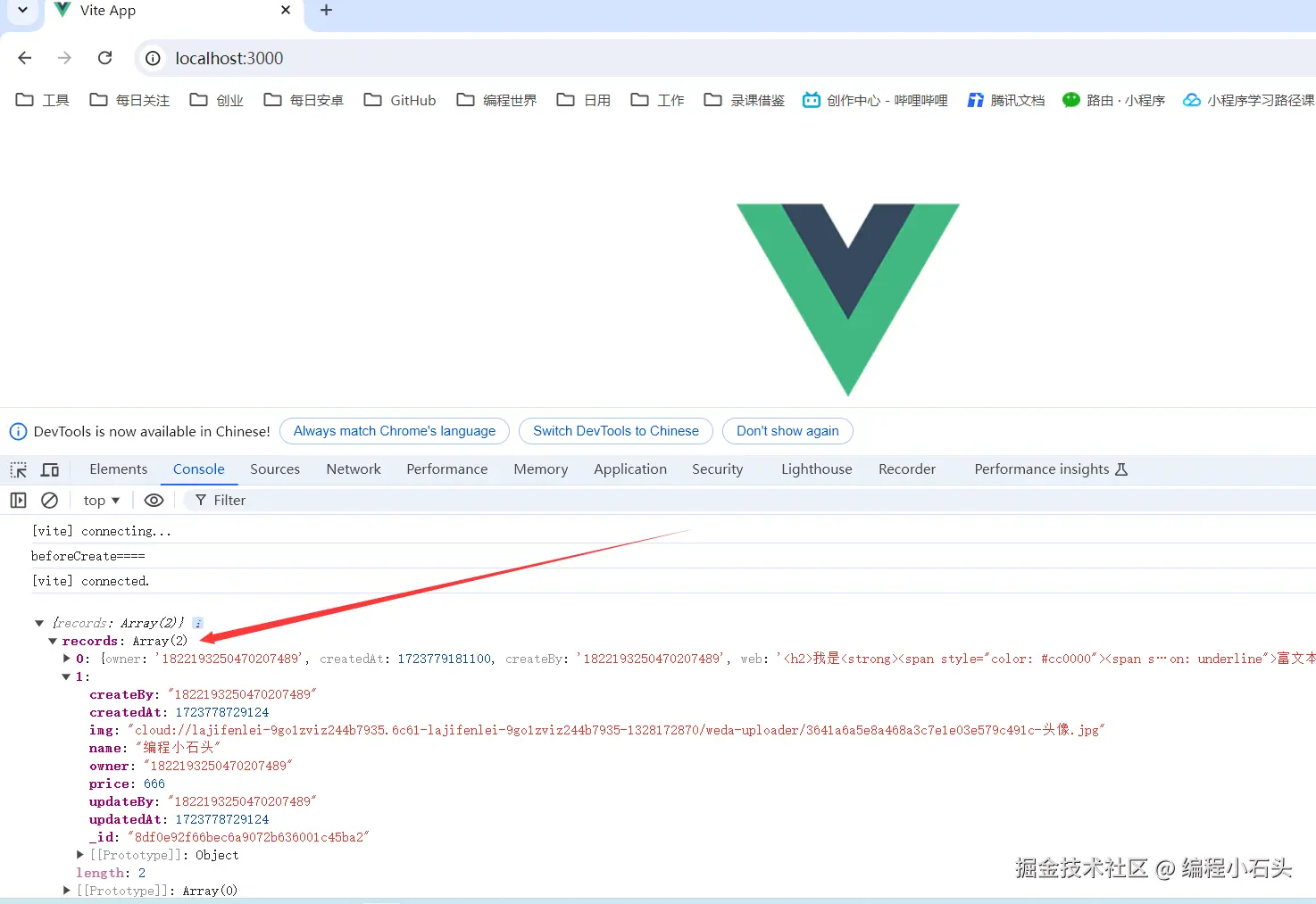Switch to the Console tab
Viewport: 1316px width, 904px height.
(x=199, y=469)
